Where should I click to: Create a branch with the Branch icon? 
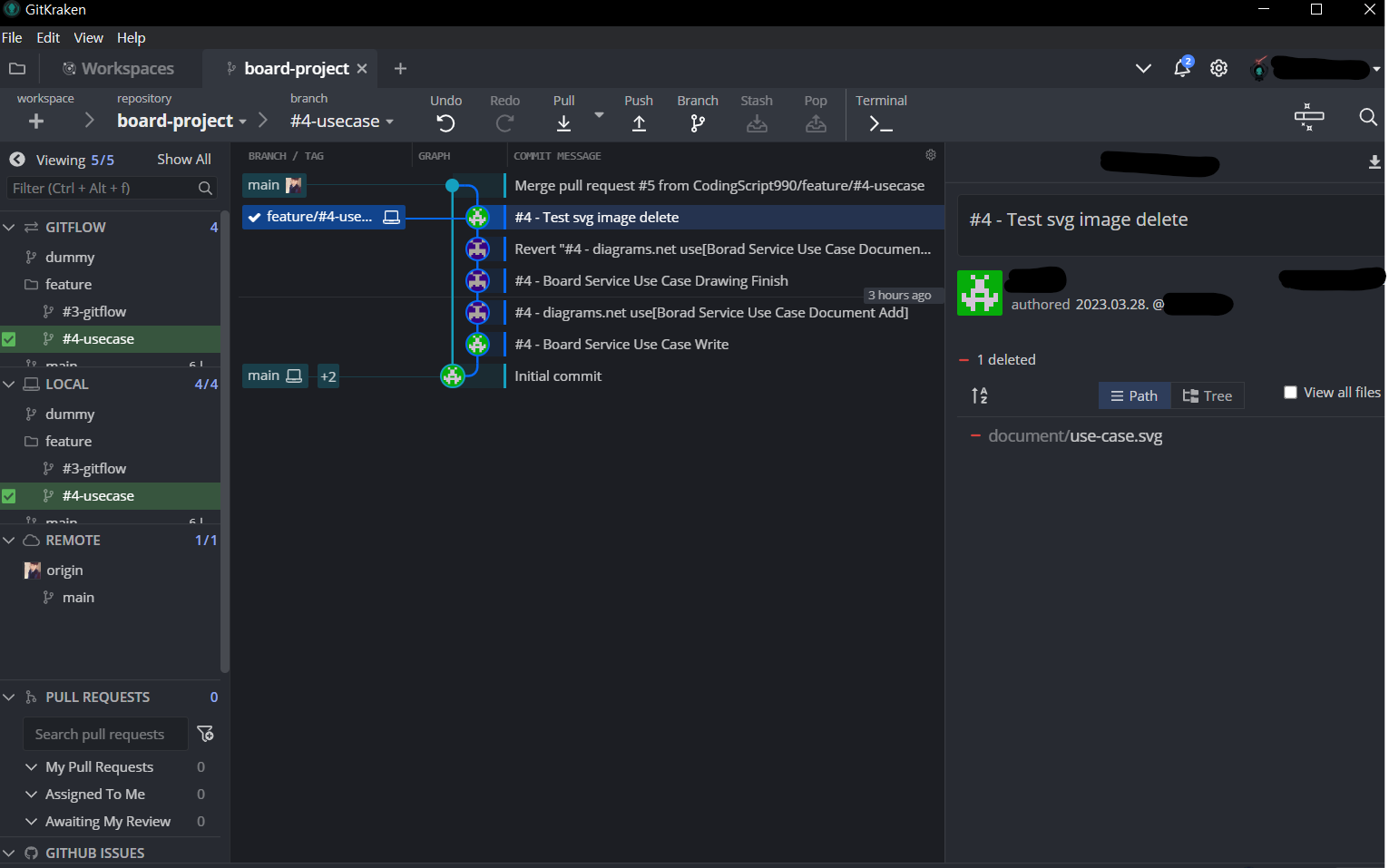coord(697,123)
